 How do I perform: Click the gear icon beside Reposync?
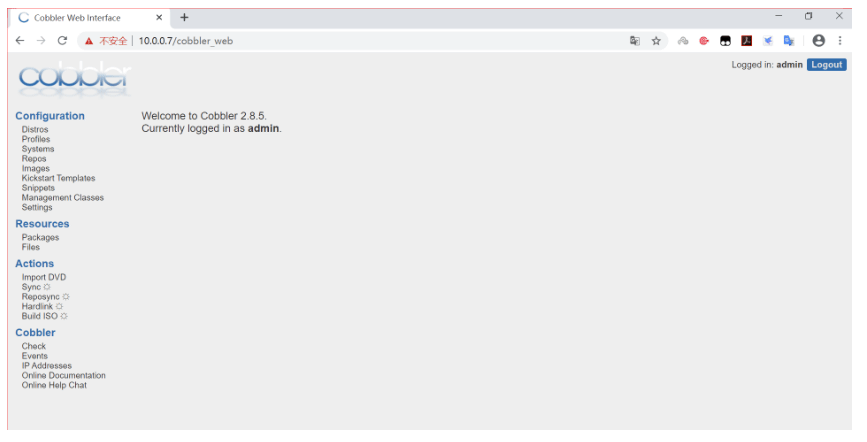(x=66, y=297)
